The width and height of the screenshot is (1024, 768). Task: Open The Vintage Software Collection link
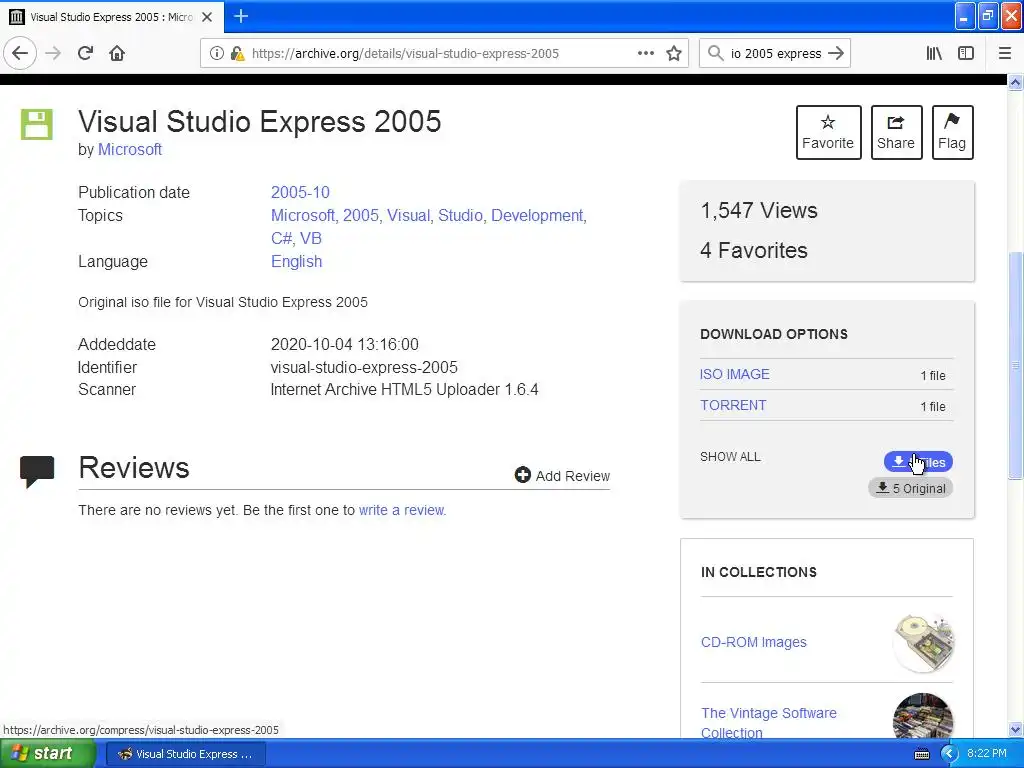pyautogui.click(x=769, y=722)
